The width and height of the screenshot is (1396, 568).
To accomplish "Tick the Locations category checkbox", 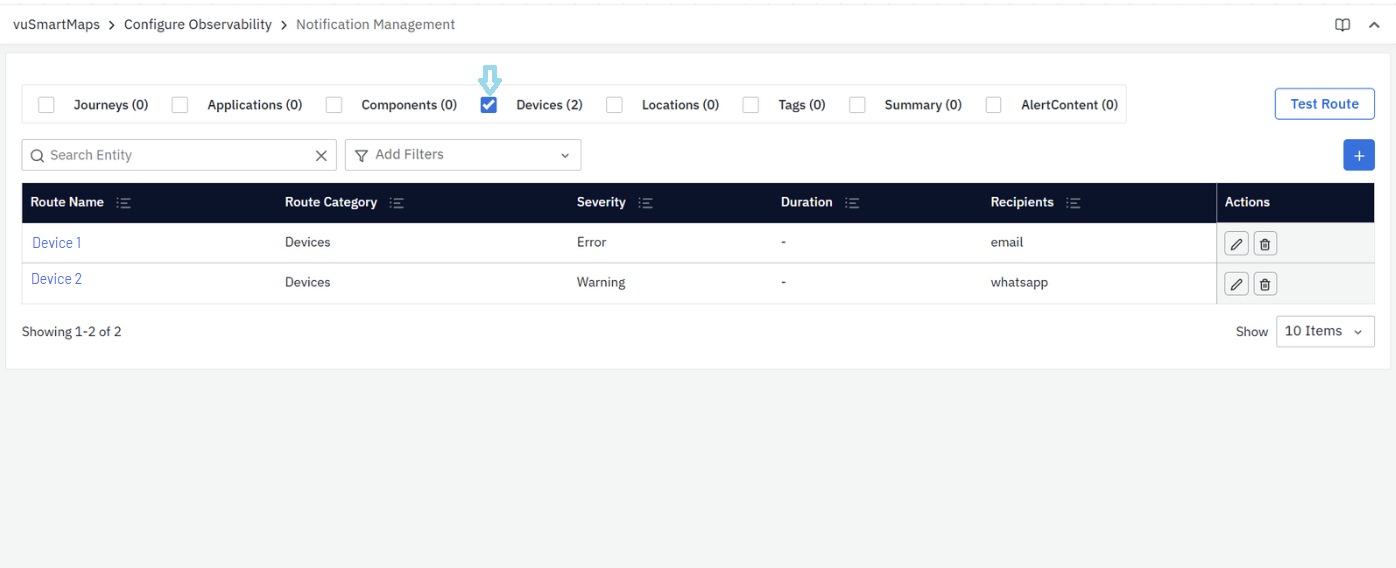I will (614, 105).
